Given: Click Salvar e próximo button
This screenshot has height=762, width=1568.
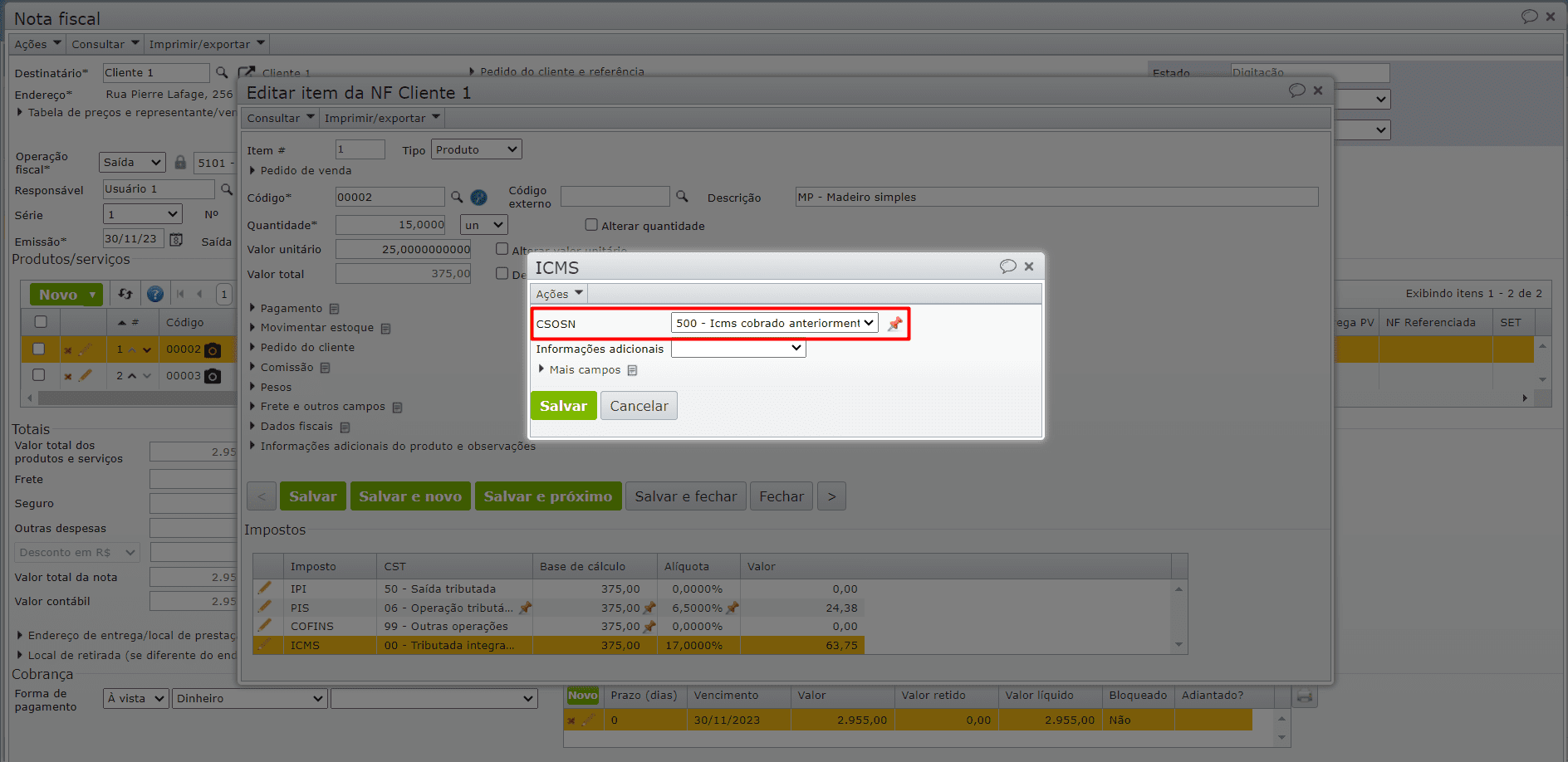Looking at the screenshot, I should (548, 496).
